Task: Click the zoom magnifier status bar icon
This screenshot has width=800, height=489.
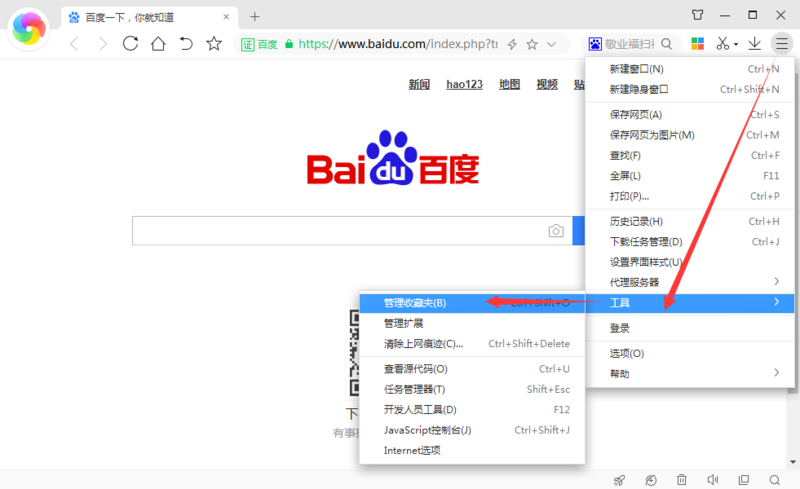Action: tap(774, 480)
